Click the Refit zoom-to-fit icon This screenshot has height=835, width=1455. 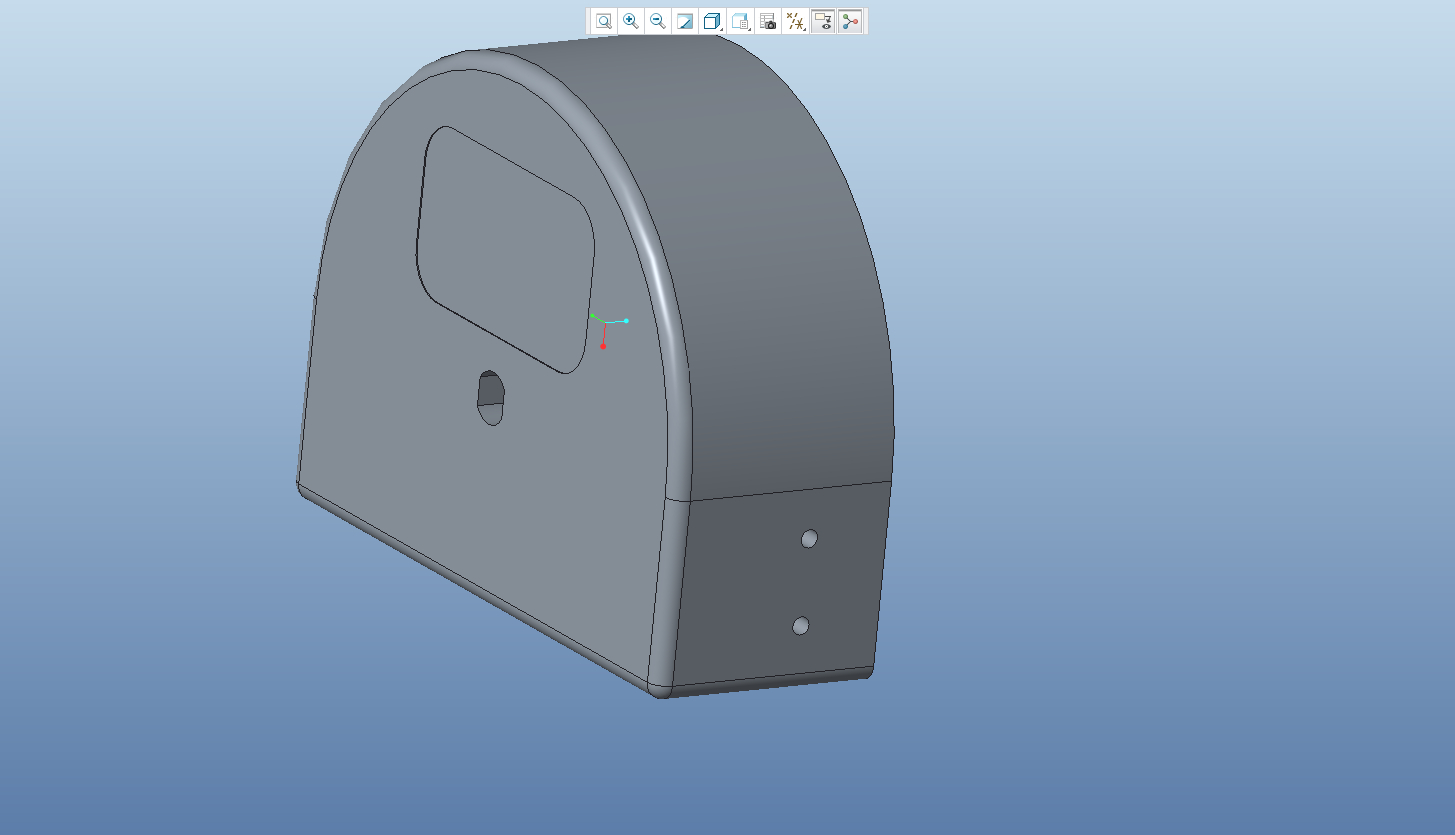(x=603, y=21)
